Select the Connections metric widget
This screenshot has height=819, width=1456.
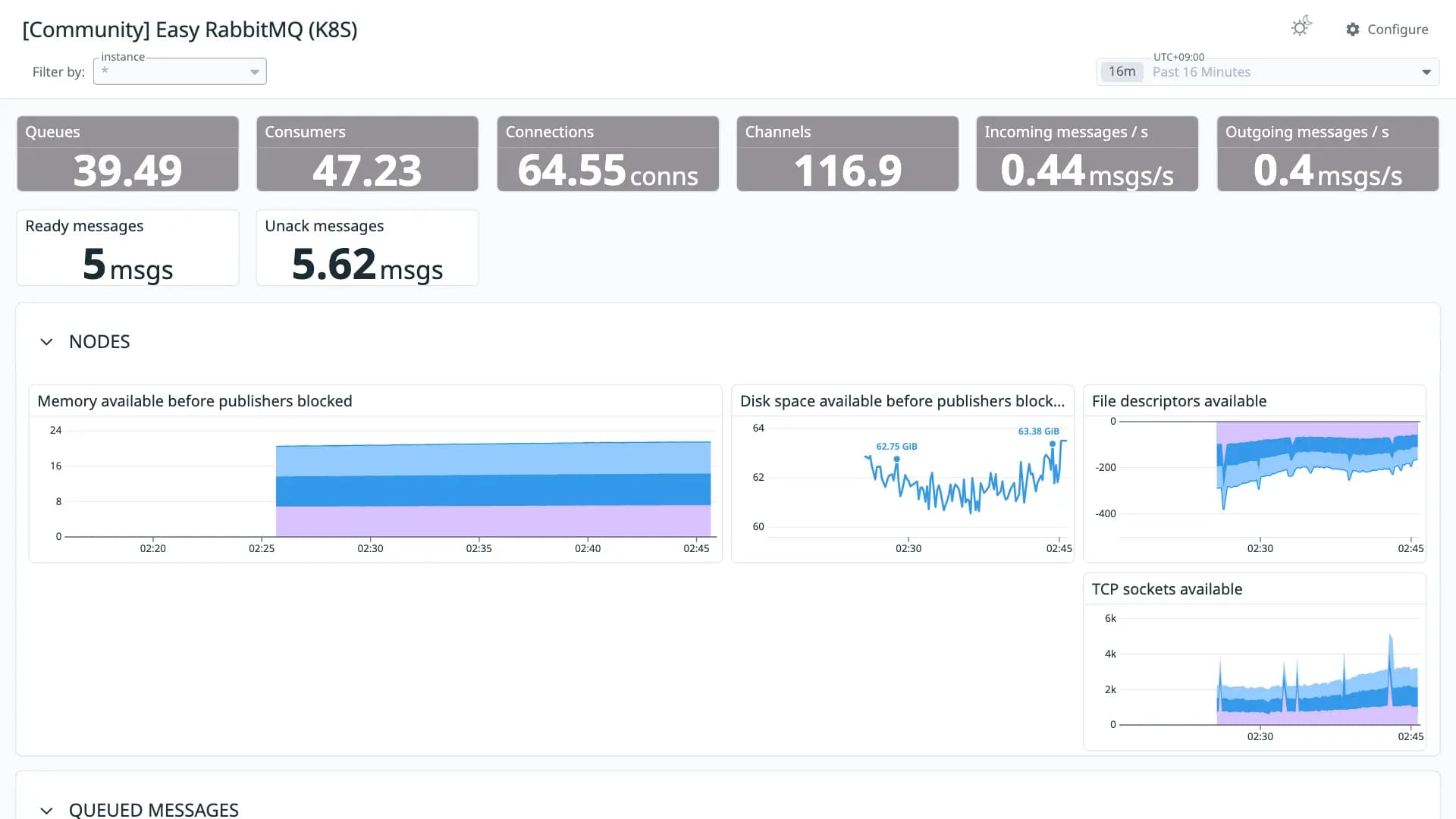coord(607,153)
